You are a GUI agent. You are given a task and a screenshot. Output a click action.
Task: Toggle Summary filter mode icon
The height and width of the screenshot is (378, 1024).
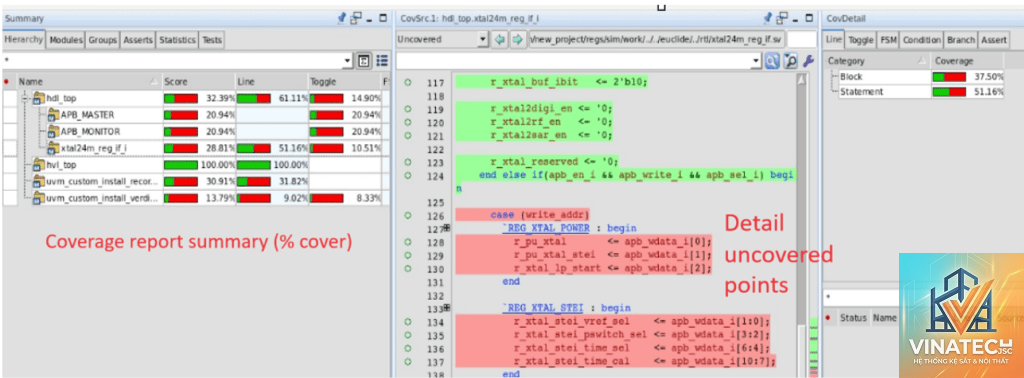(x=364, y=61)
